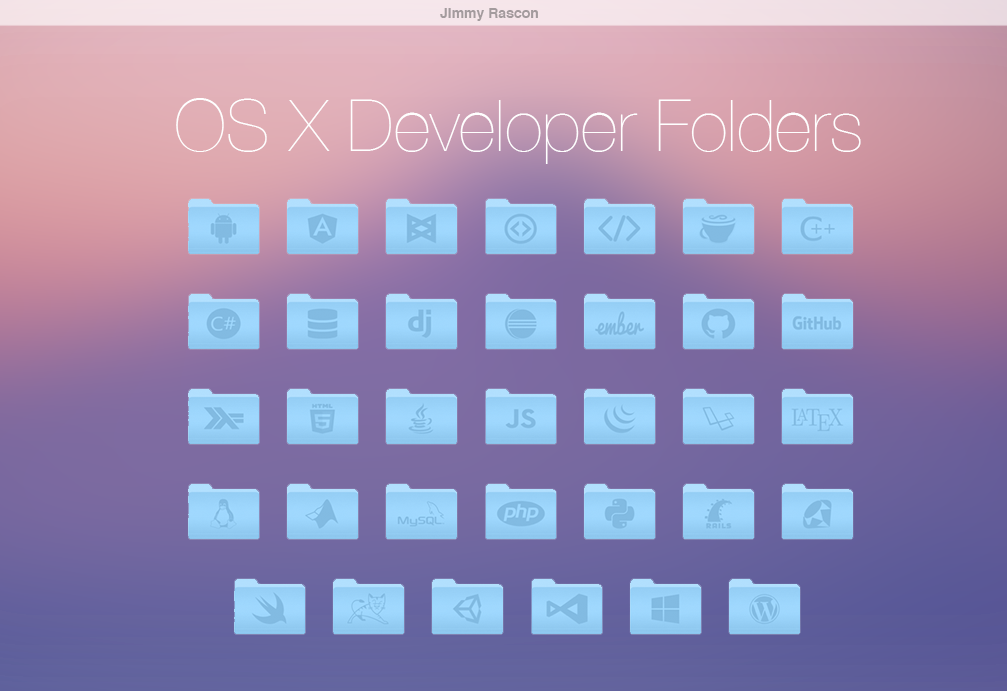Open the Windows folder
The height and width of the screenshot is (691, 1007).
click(x=665, y=607)
